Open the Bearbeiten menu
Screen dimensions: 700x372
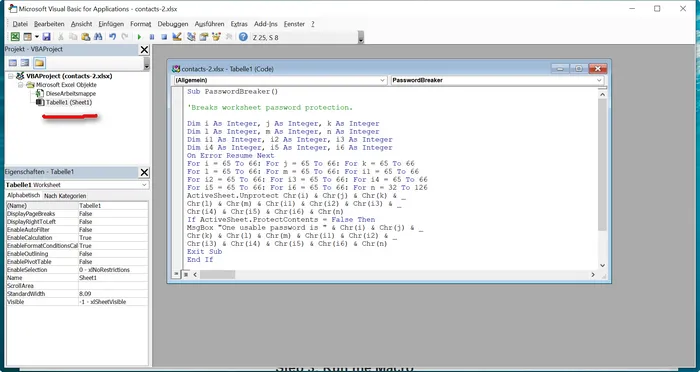point(49,24)
